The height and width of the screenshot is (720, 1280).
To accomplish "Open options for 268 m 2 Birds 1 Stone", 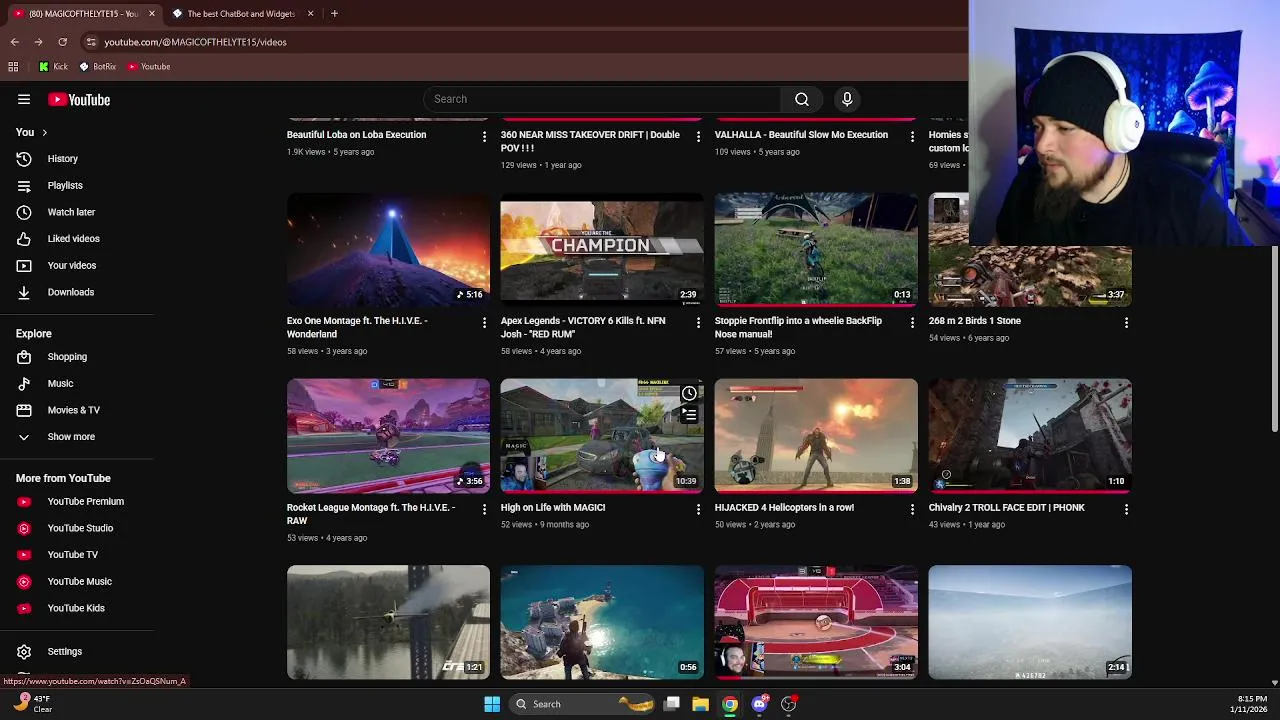I will [x=1126, y=322].
